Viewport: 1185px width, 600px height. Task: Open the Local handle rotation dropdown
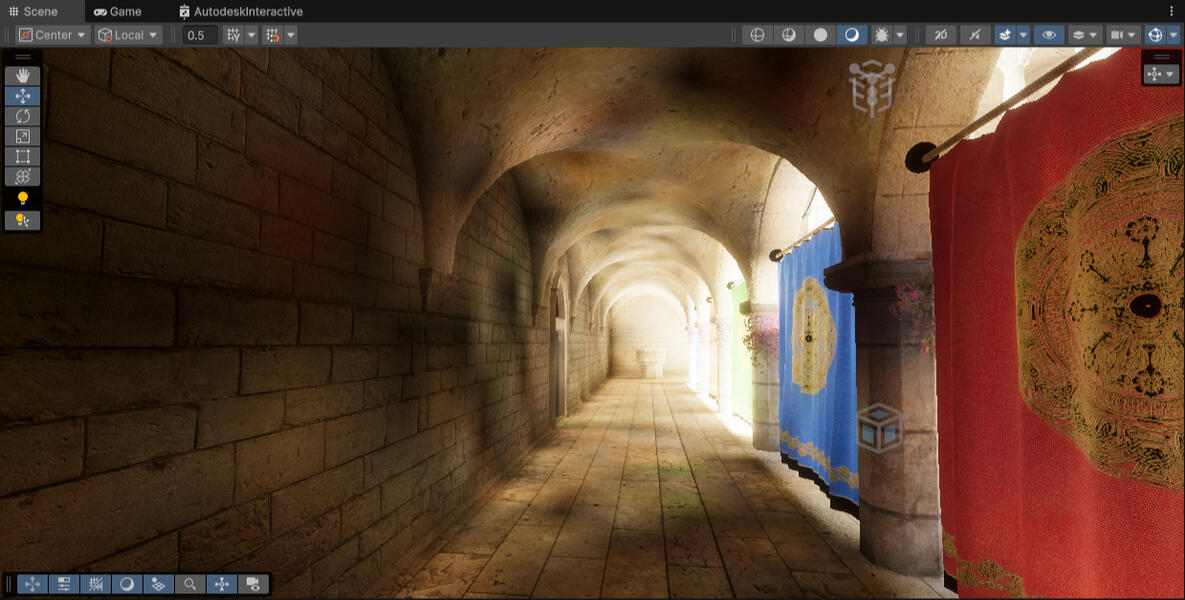pos(128,35)
